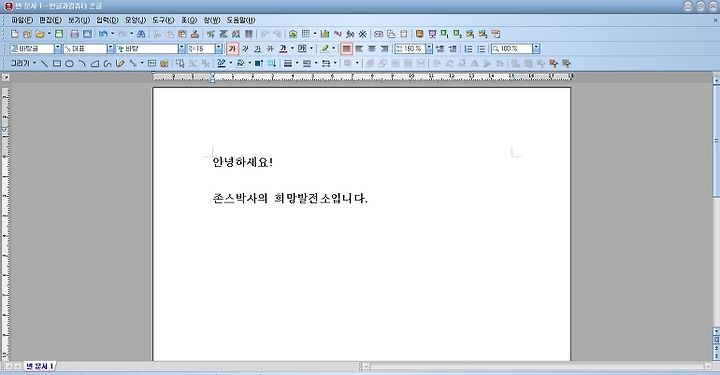Toggle the numbered list
The height and width of the screenshot is (375, 720).
click(x=468, y=49)
